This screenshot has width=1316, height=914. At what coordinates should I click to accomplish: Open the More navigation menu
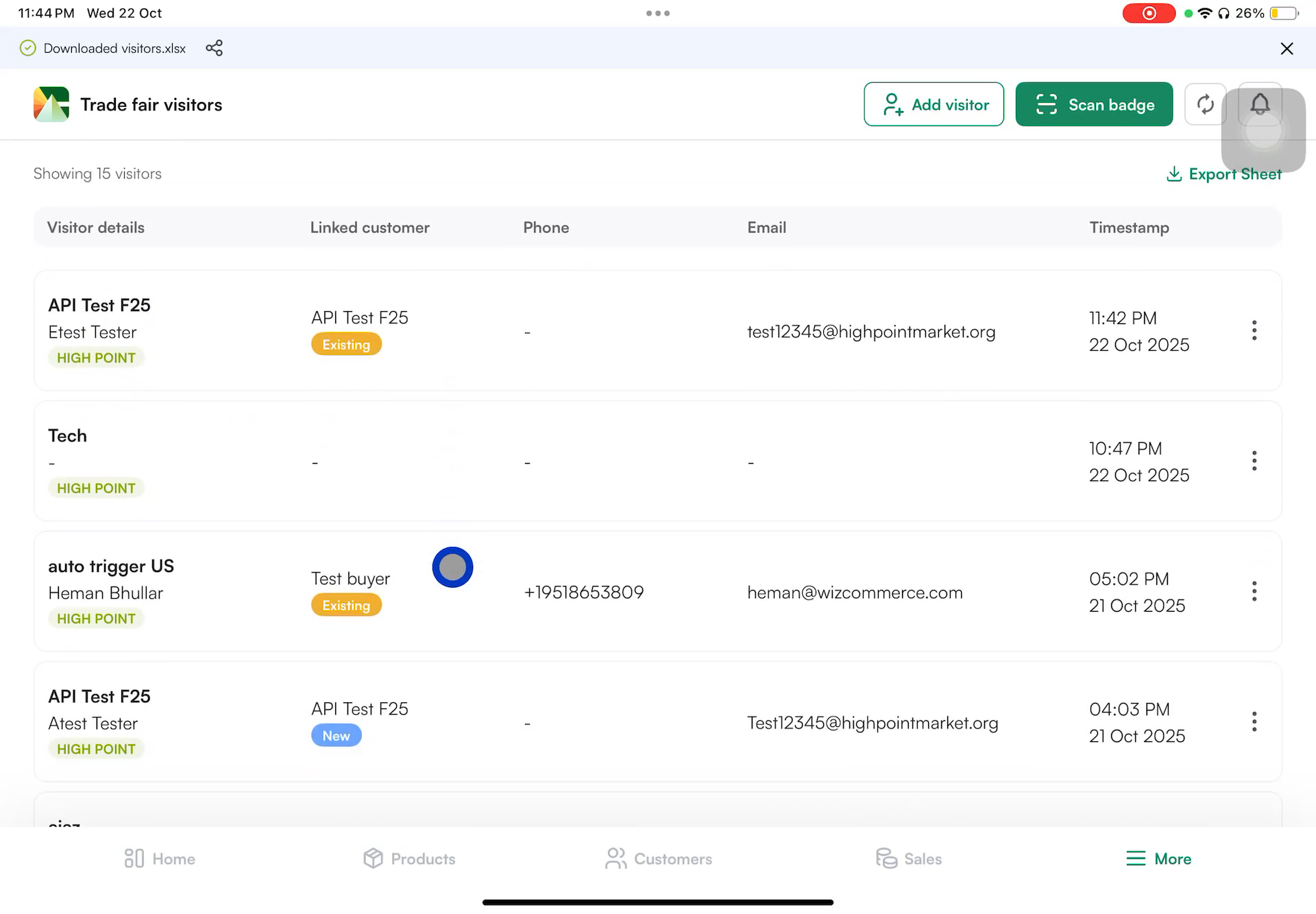[x=1158, y=858]
